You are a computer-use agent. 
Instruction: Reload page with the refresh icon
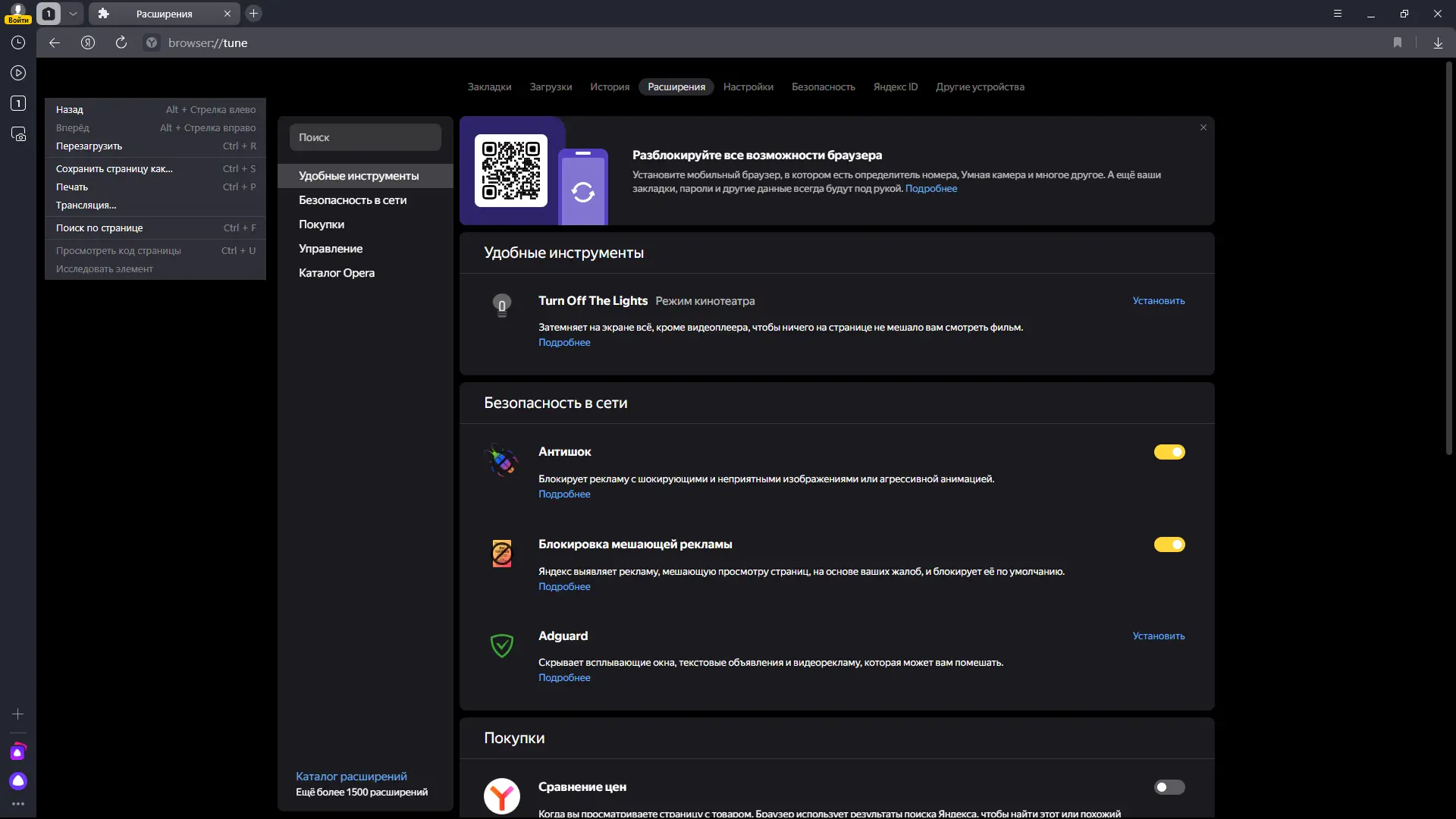click(121, 43)
